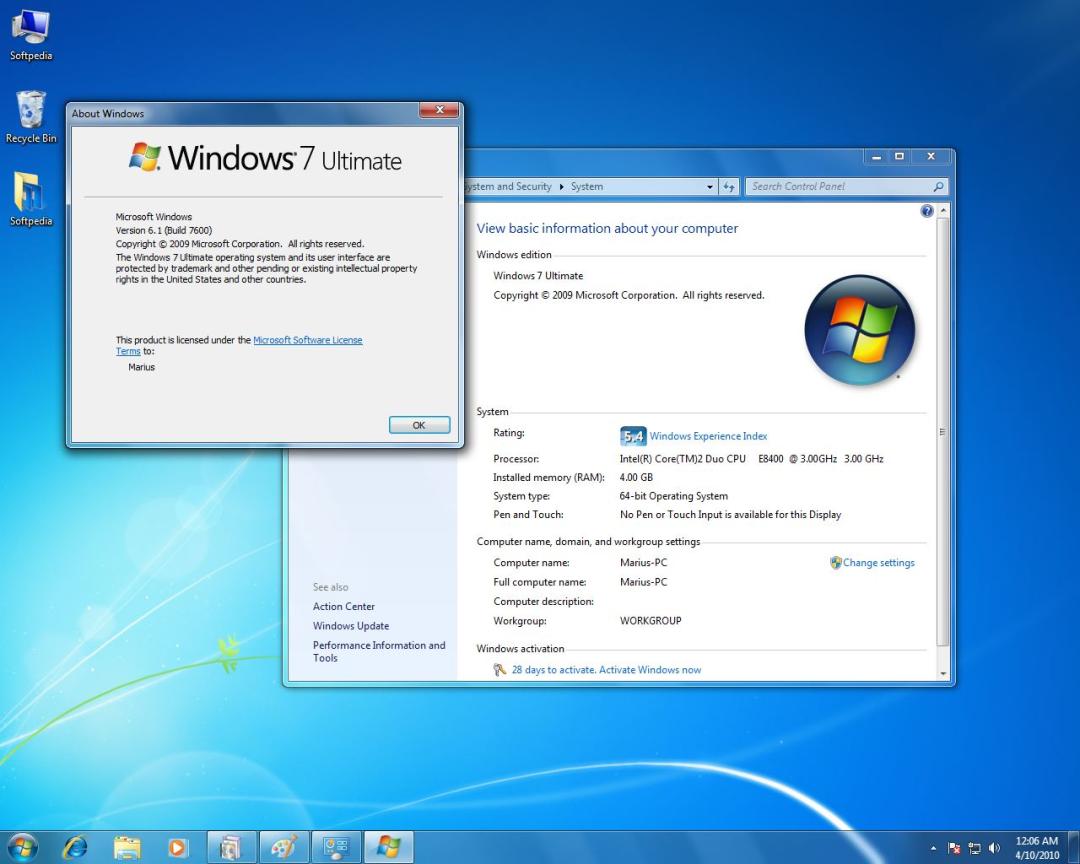Image resolution: width=1080 pixels, height=864 pixels.
Task: Launch Internet Explorer from the taskbar
Action: [75, 847]
